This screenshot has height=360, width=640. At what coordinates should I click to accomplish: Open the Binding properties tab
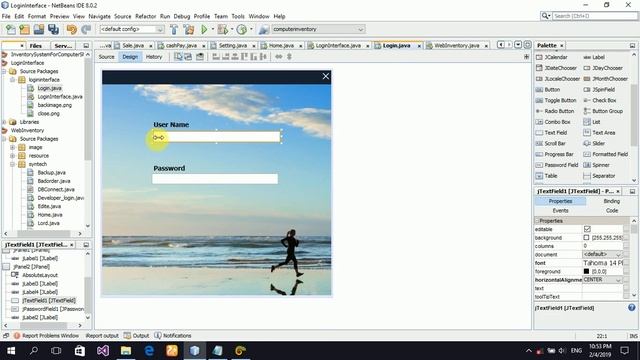(611, 201)
